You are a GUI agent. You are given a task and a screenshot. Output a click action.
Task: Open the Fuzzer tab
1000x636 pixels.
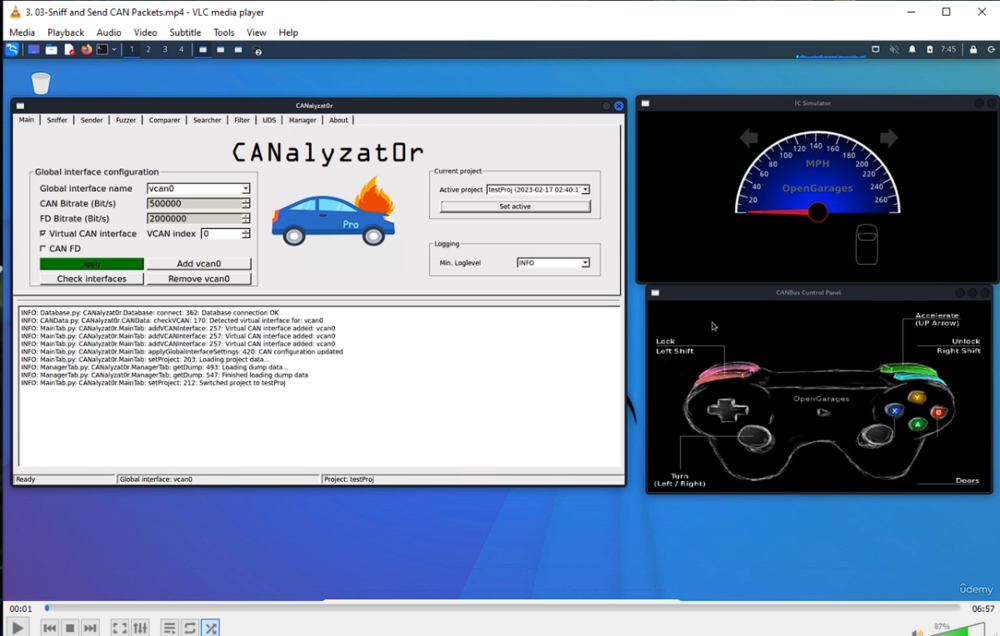125,120
